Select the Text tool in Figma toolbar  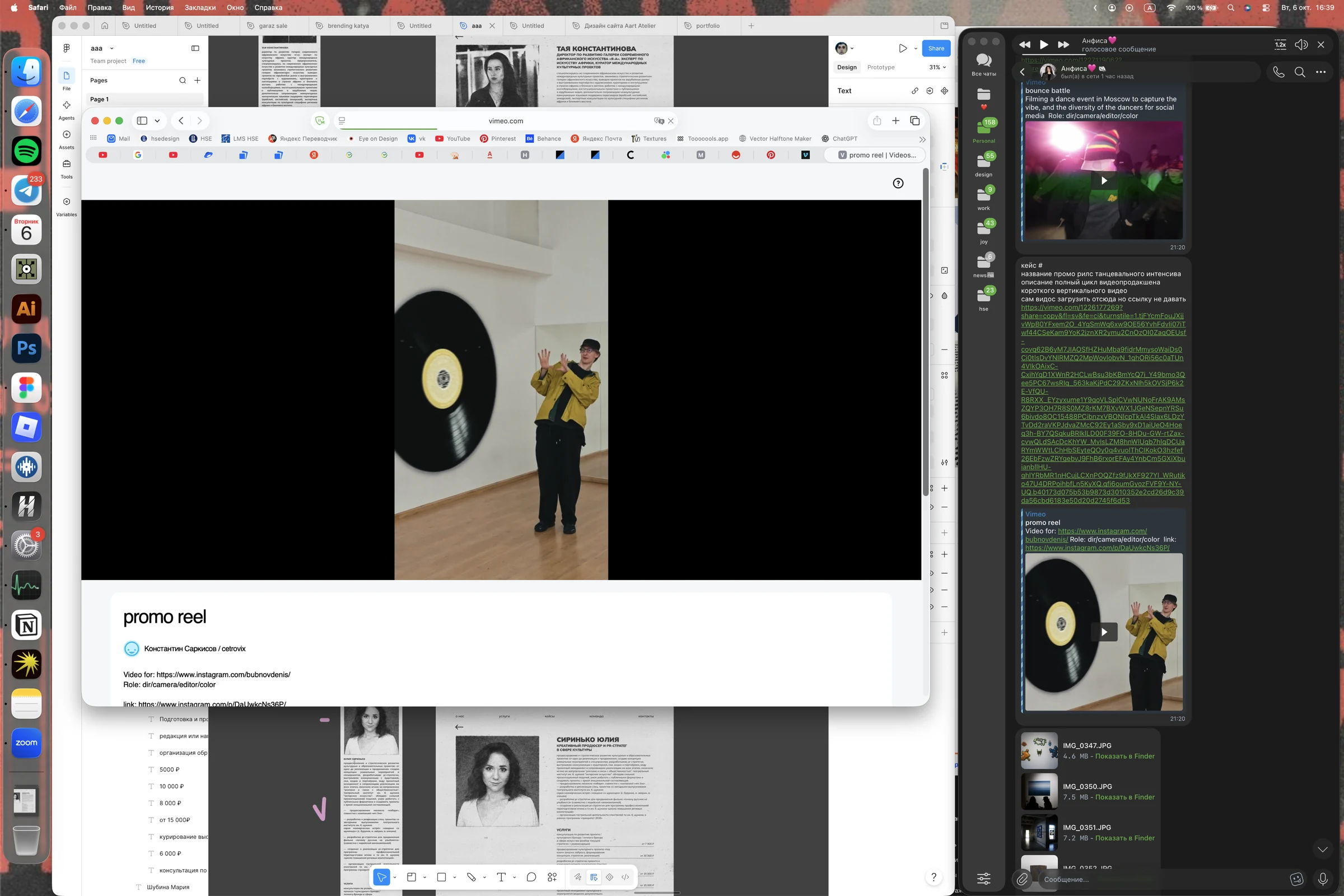(501, 877)
